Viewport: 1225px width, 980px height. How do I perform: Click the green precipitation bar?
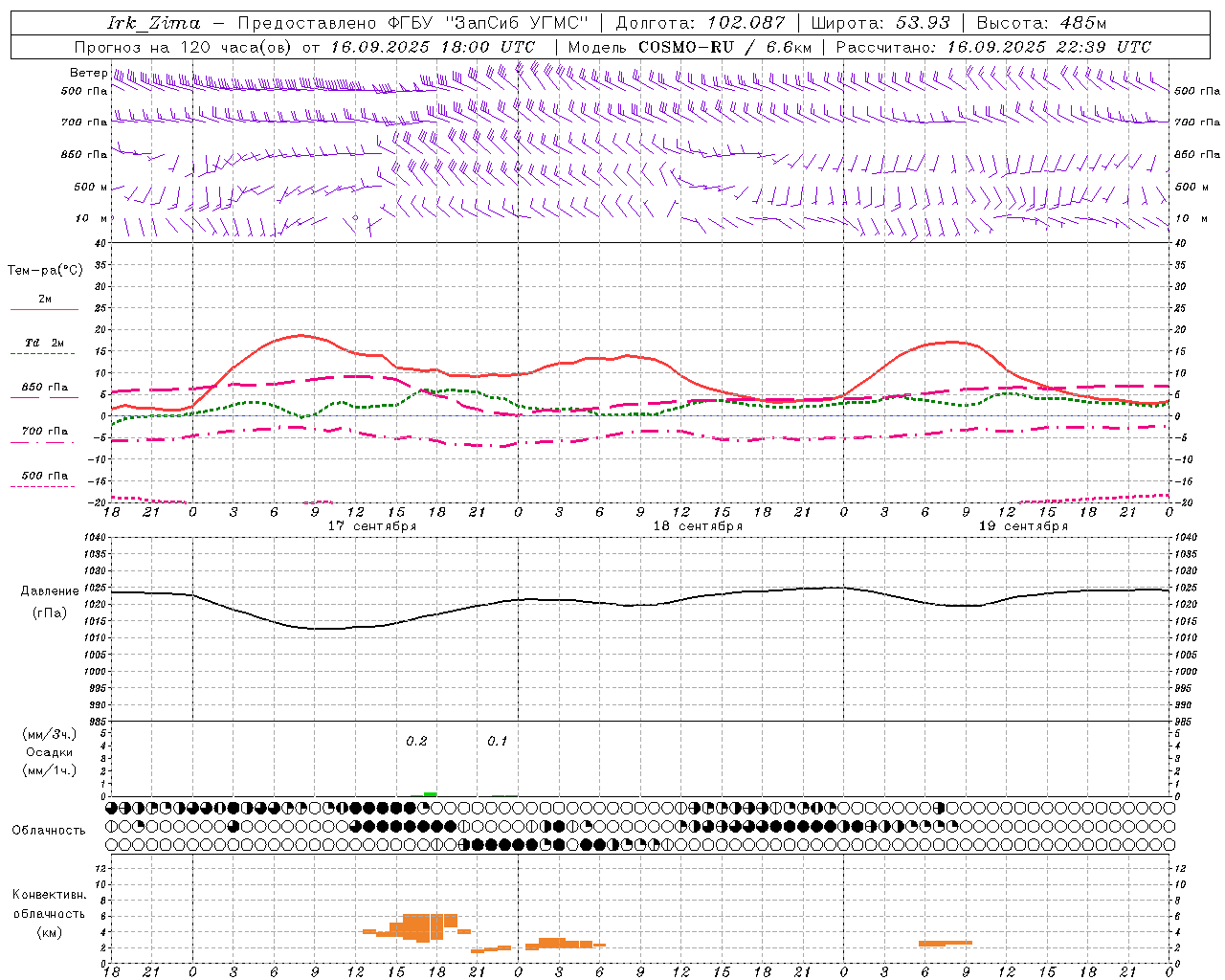[x=431, y=794]
